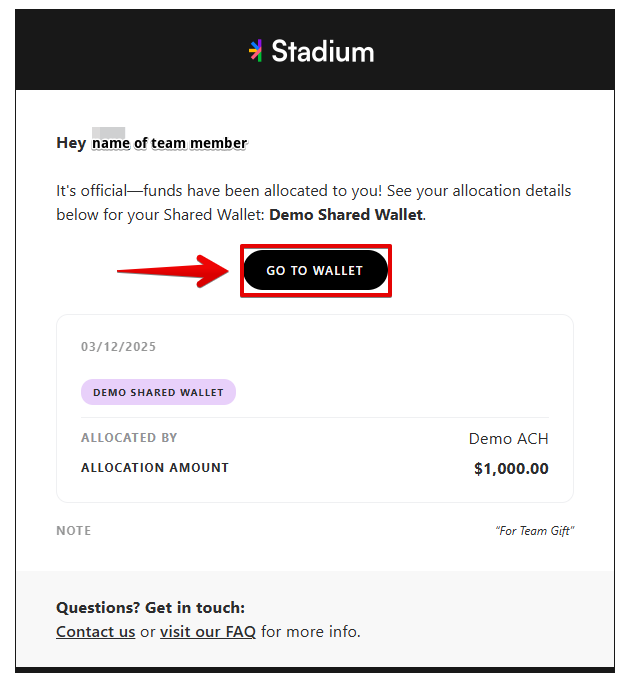Click the ALLOCATED BY label

coord(129,437)
